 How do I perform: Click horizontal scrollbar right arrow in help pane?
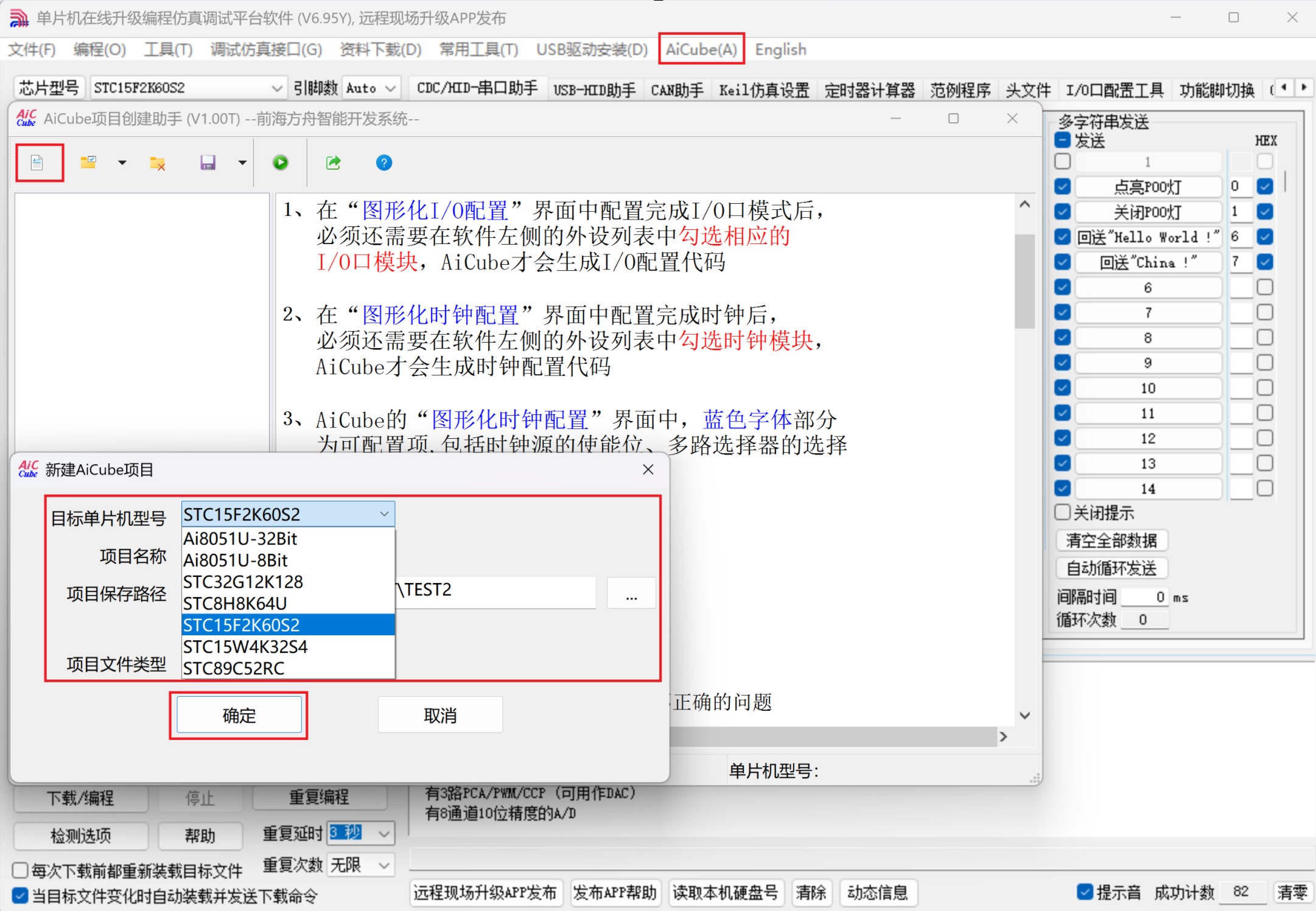click(1004, 736)
